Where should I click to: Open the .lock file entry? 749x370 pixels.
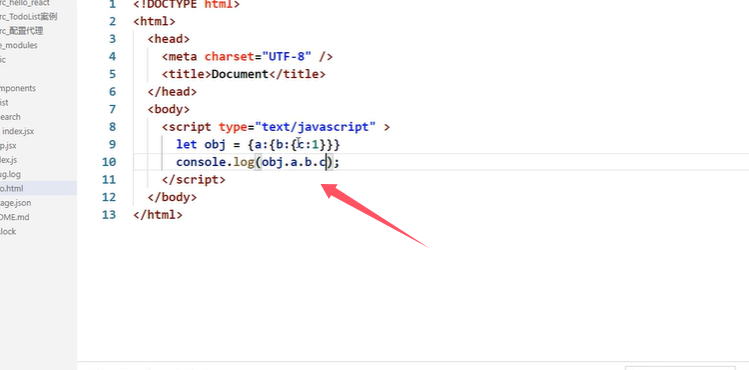(8, 232)
